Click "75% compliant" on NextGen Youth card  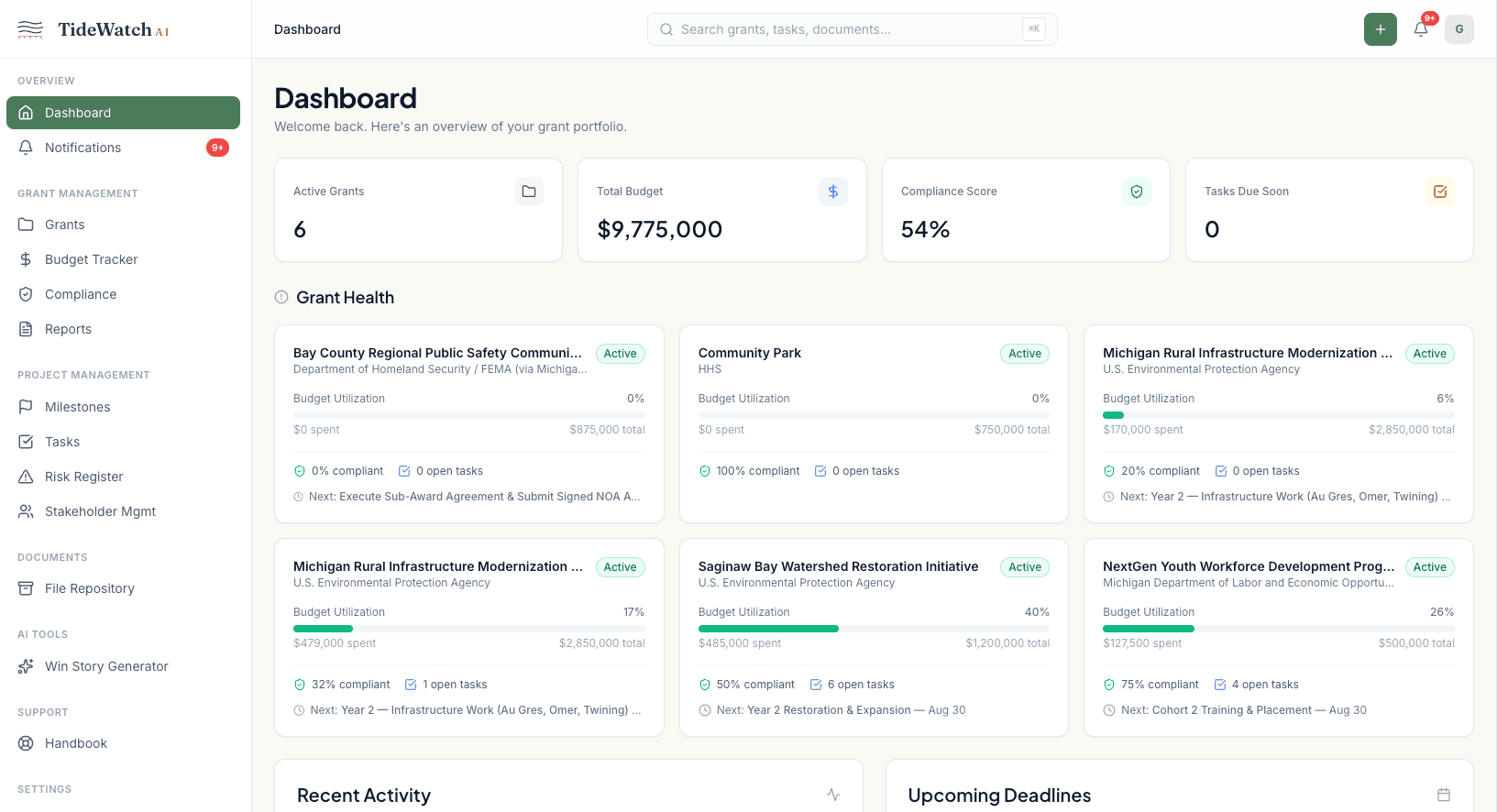point(1150,685)
